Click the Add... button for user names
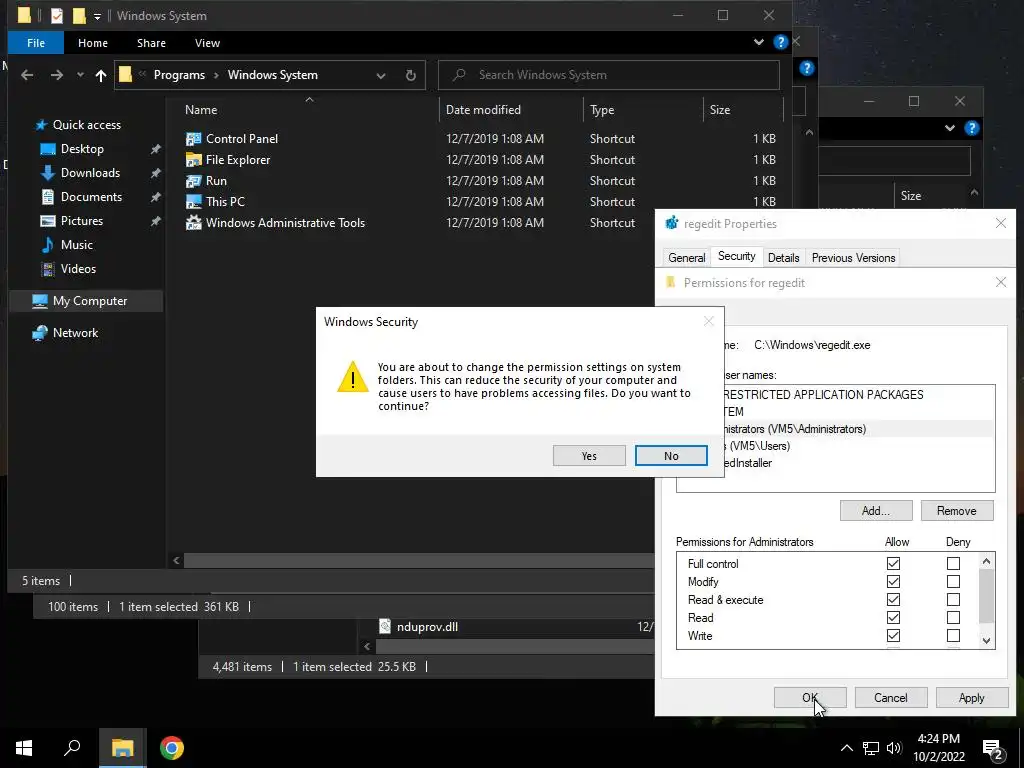This screenshot has height=768, width=1024. click(x=876, y=511)
